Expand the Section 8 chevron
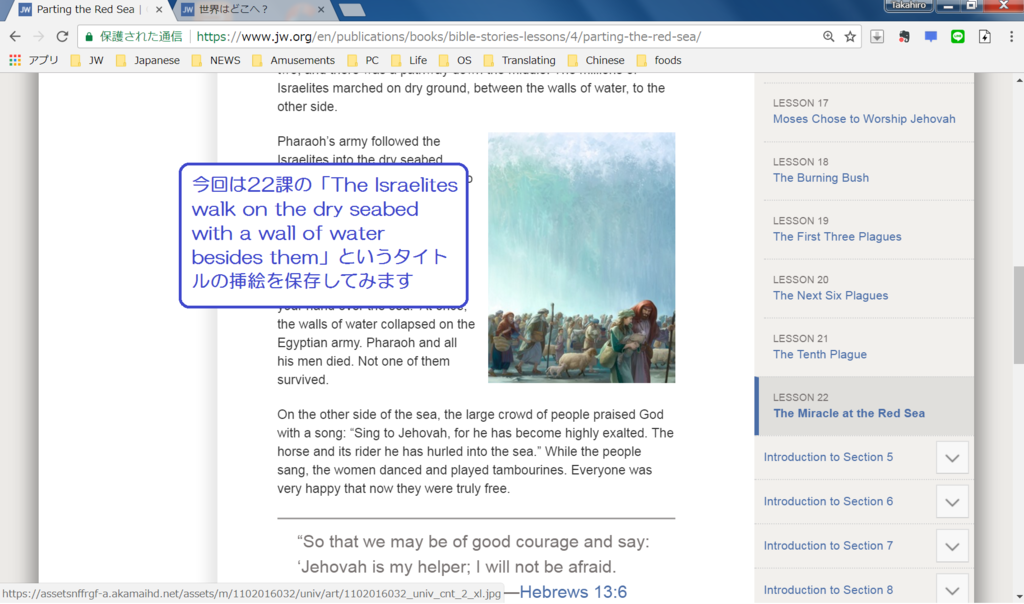The height and width of the screenshot is (604, 1024). 952,589
